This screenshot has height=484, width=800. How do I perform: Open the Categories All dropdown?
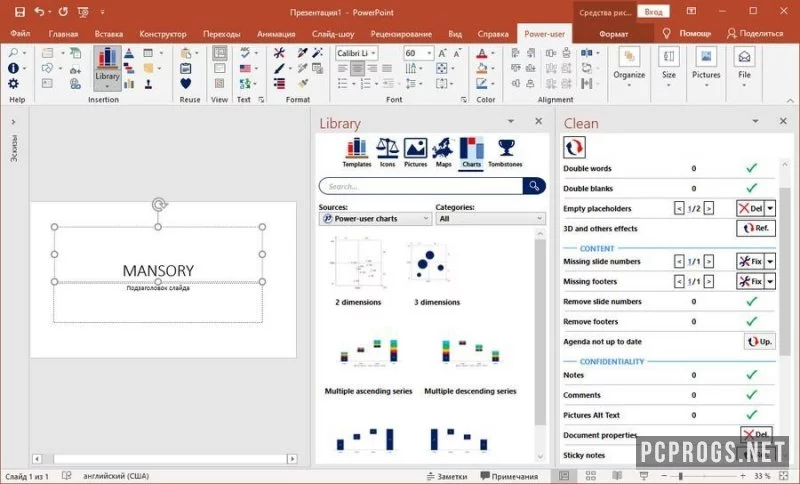pyautogui.click(x=490, y=218)
